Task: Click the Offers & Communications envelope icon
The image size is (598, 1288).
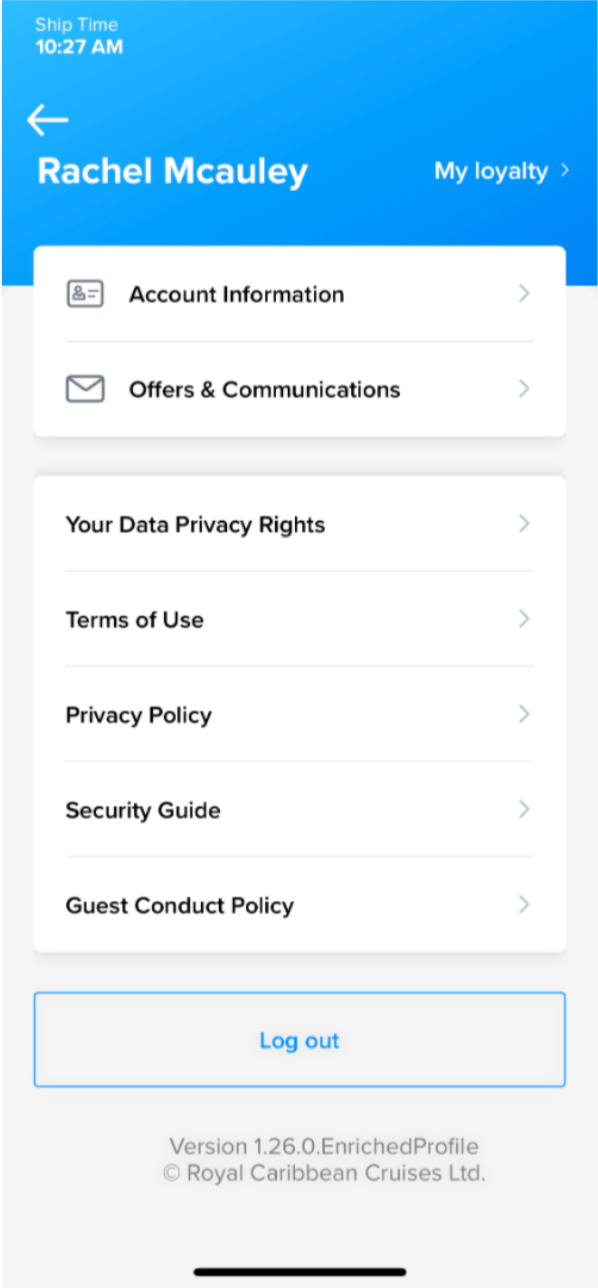Action: 85,389
